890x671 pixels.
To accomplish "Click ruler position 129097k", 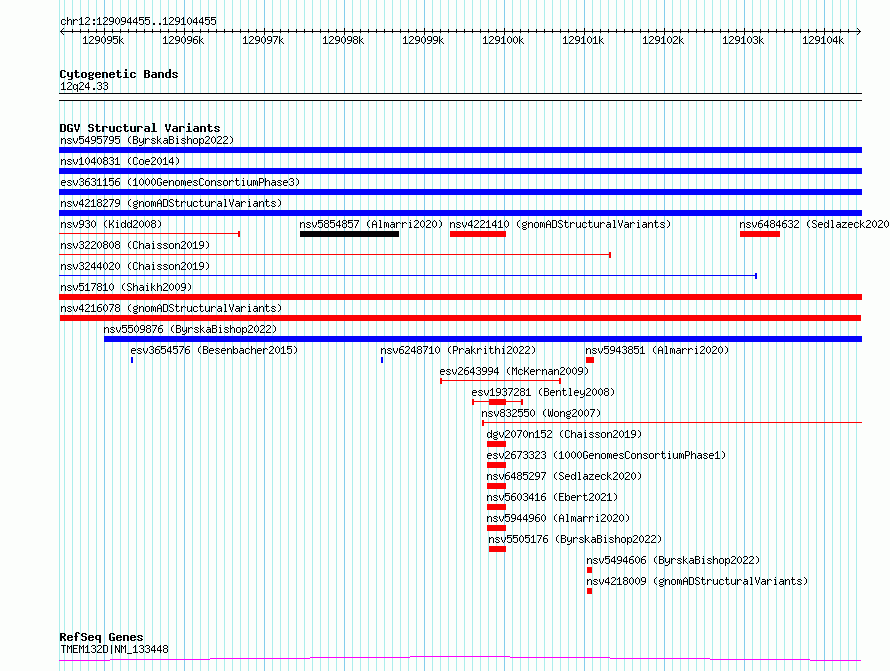I will [x=263, y=40].
